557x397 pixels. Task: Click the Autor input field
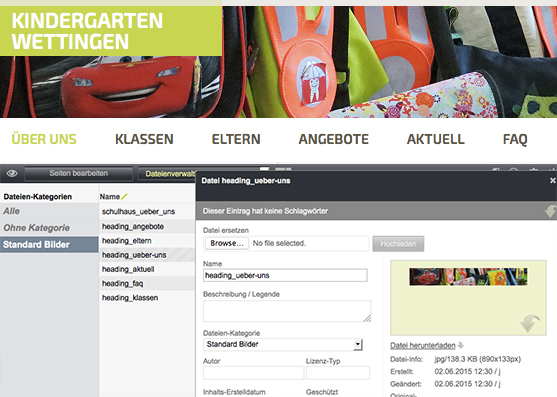(x=253, y=373)
